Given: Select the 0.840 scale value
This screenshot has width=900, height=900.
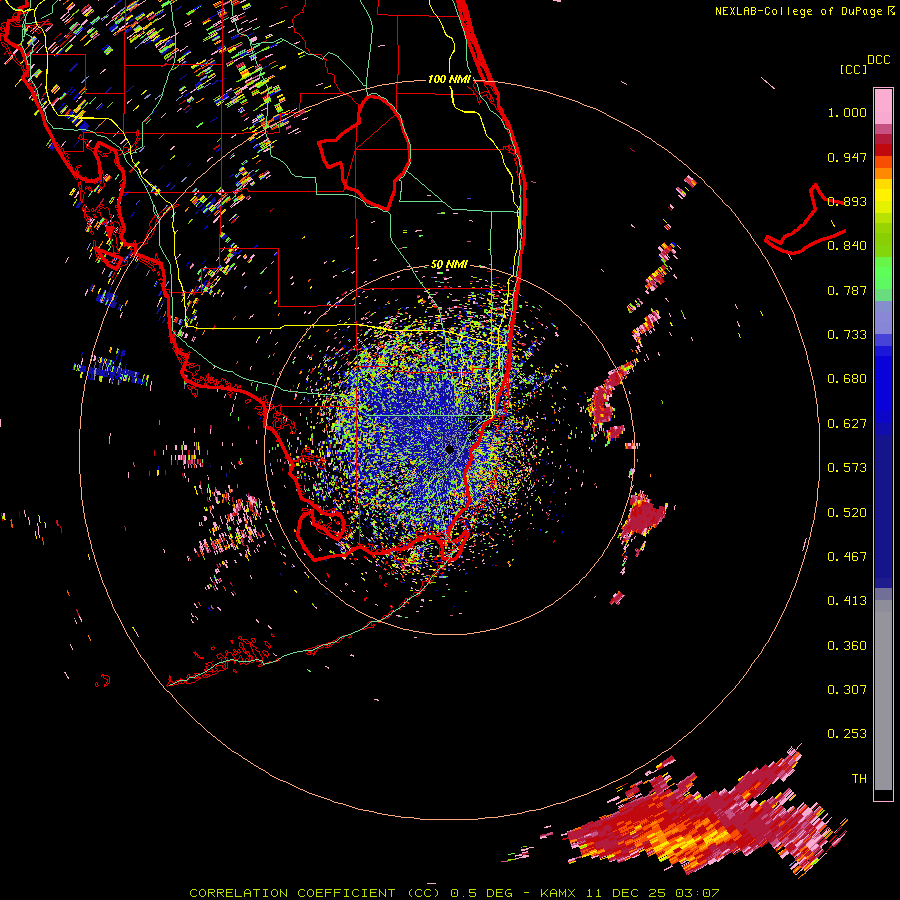Looking at the screenshot, I should click(847, 246).
